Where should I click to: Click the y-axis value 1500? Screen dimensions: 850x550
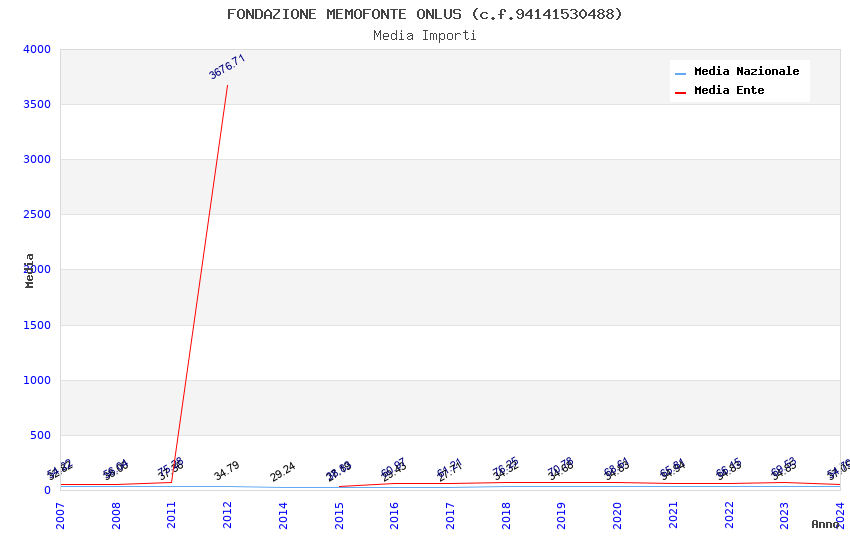click(x=37, y=325)
